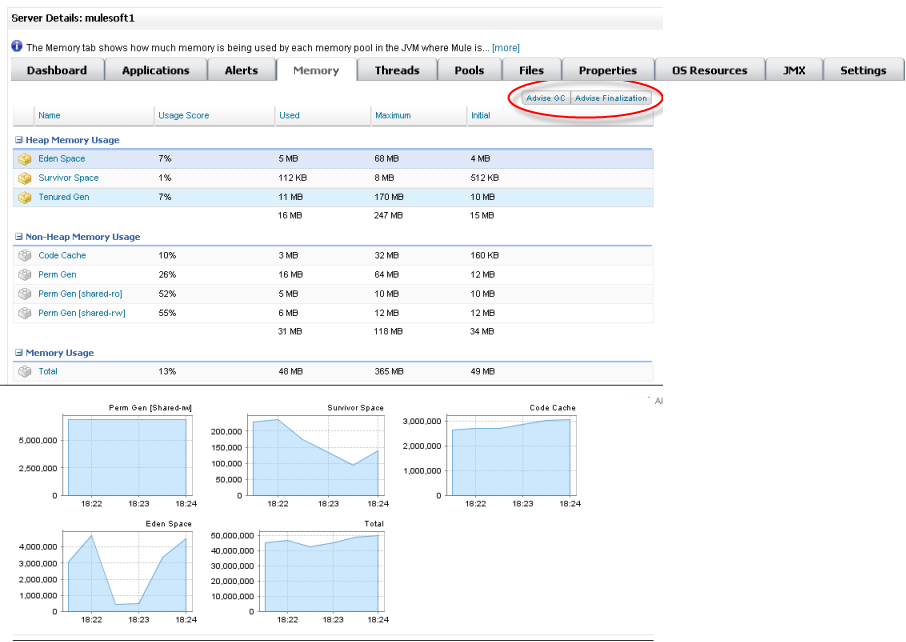The height and width of the screenshot is (642, 906).
Task: Collapse the Memory Usage section
Action: (18, 353)
